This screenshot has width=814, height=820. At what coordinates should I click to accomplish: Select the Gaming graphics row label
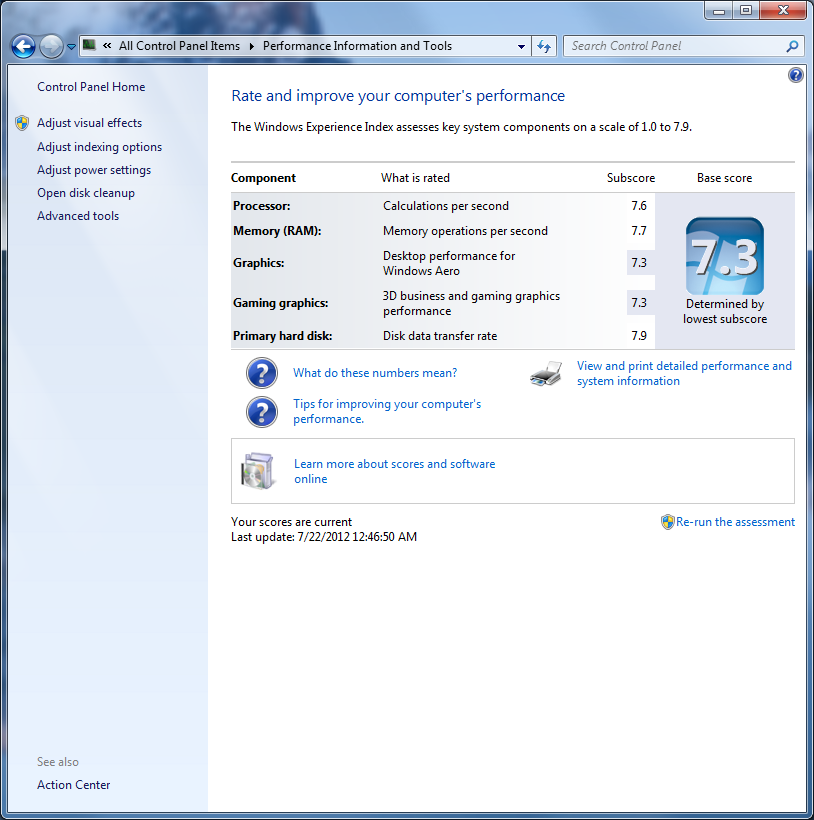coord(280,303)
